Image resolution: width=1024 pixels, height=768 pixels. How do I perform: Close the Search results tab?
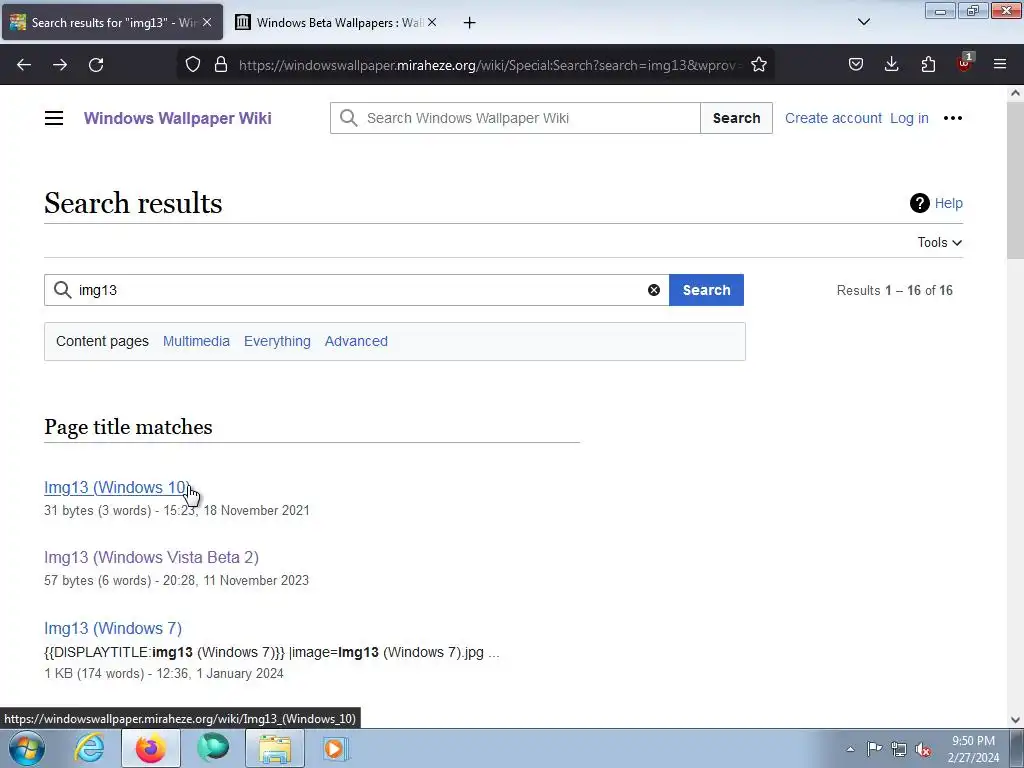[207, 22]
